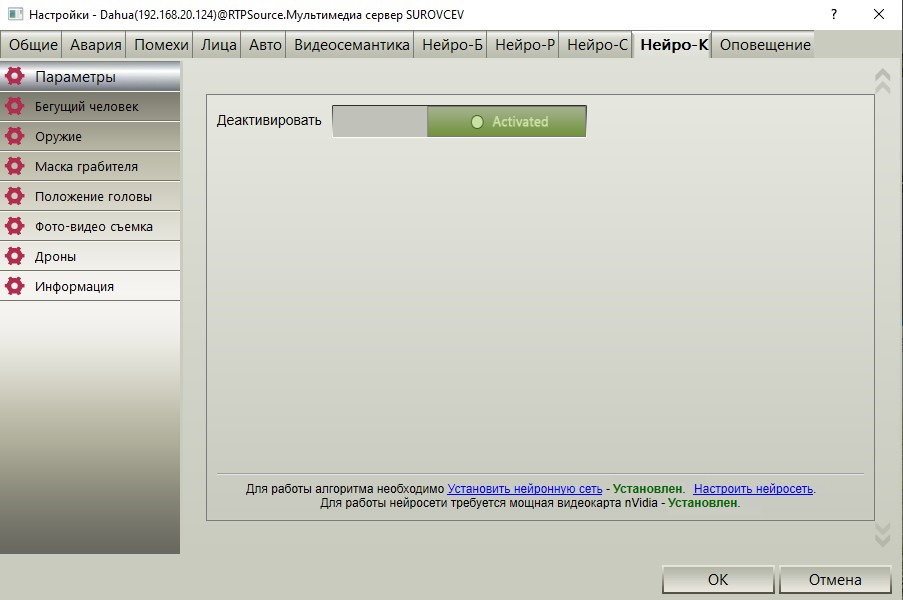Image resolution: width=903 pixels, height=600 pixels.
Task: Select Маска грабителя in sidebar
Action: pos(90,166)
